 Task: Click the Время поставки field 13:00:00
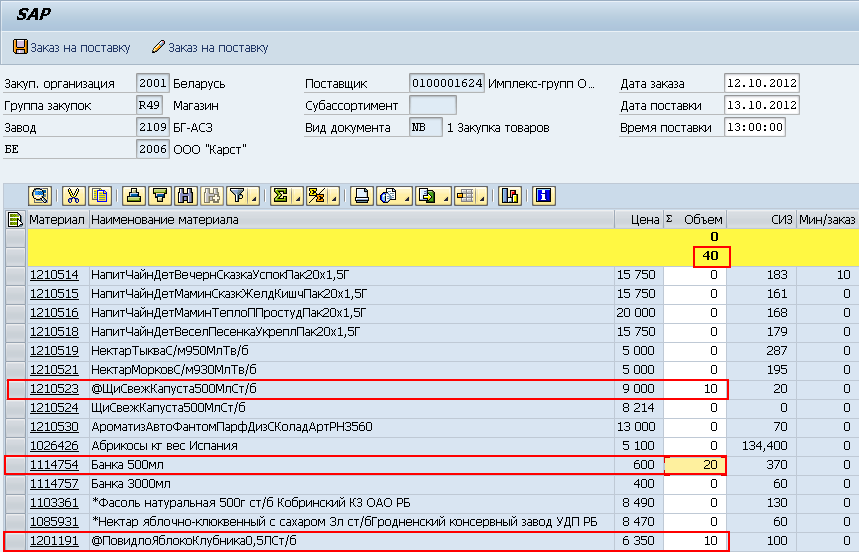click(x=754, y=127)
